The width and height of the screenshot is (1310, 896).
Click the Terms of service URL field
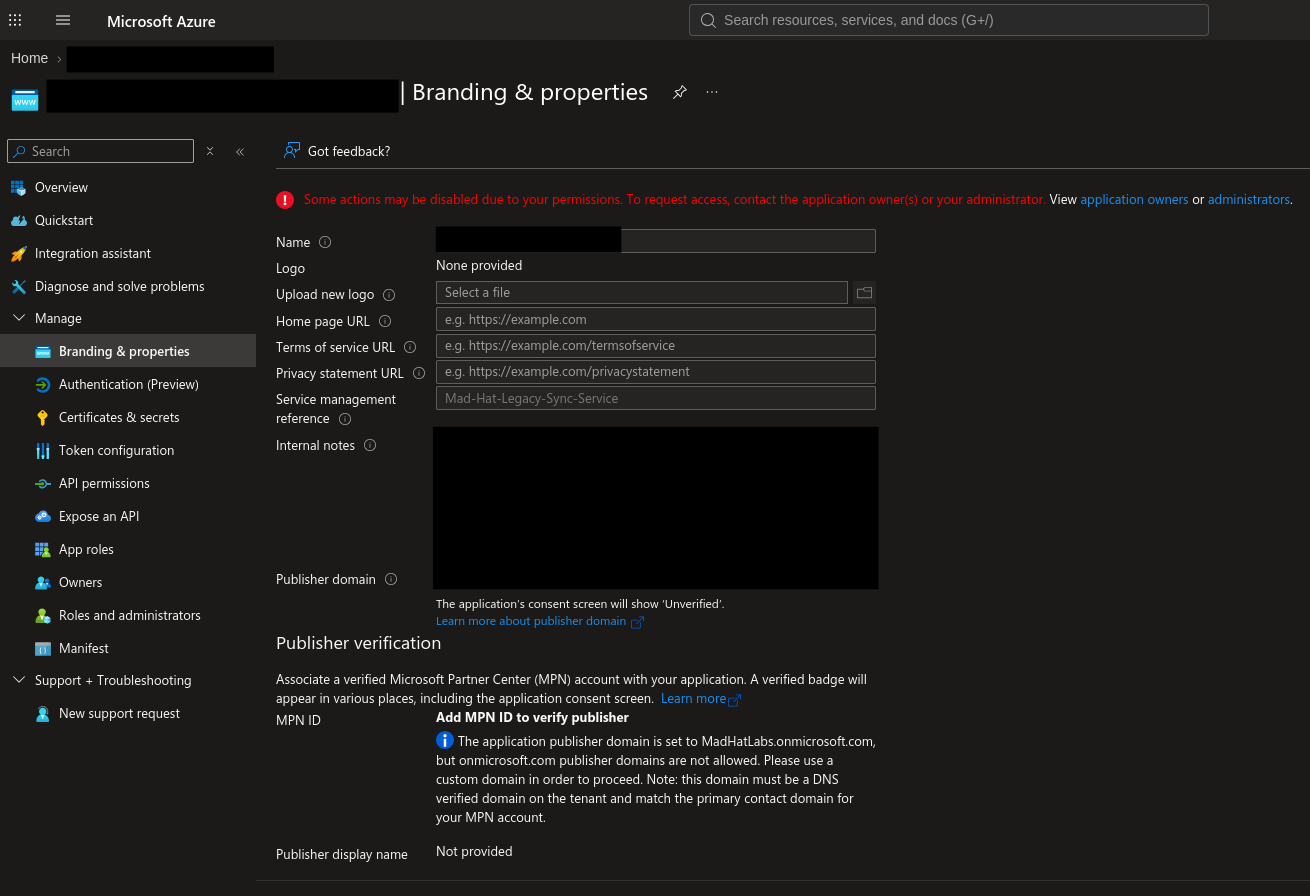coord(656,345)
